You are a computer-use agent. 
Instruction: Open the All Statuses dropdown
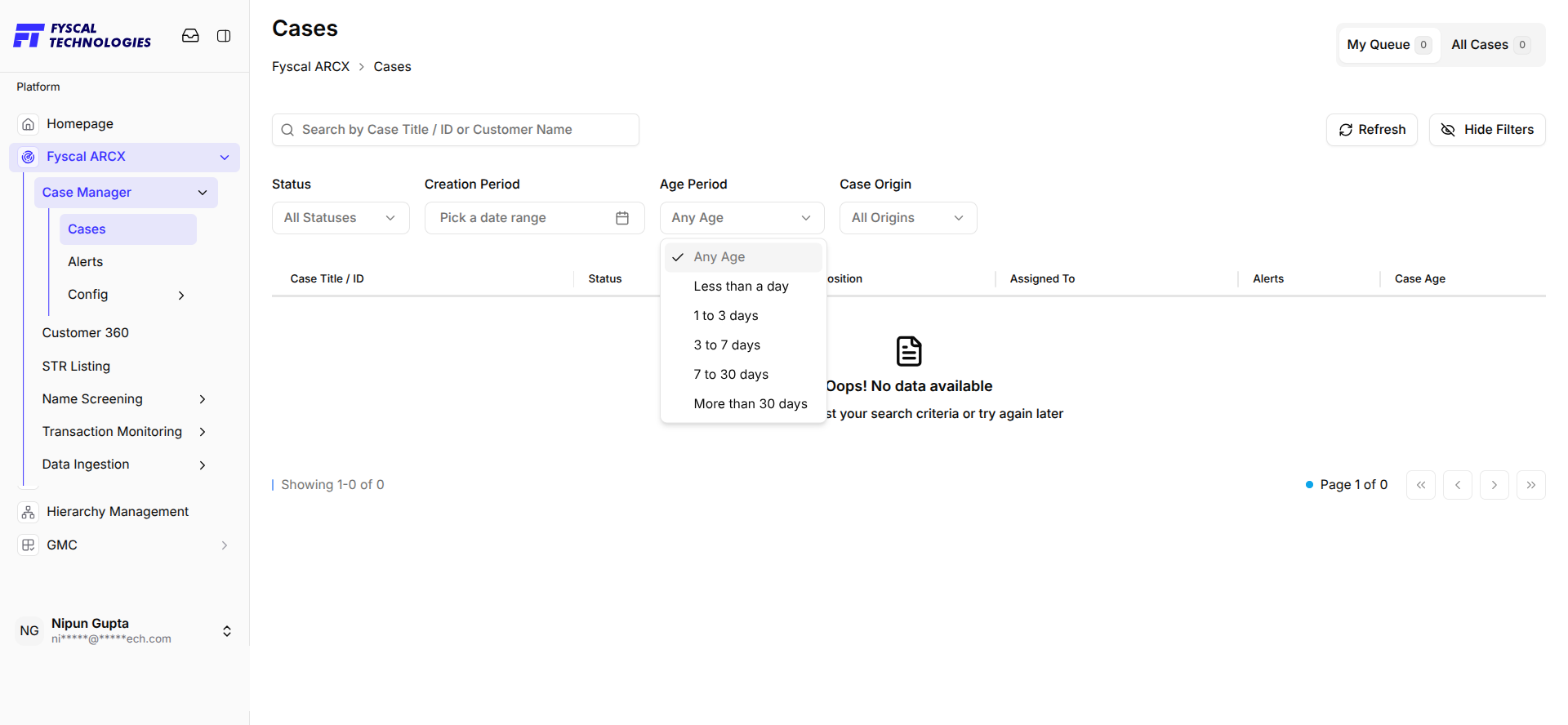(341, 218)
